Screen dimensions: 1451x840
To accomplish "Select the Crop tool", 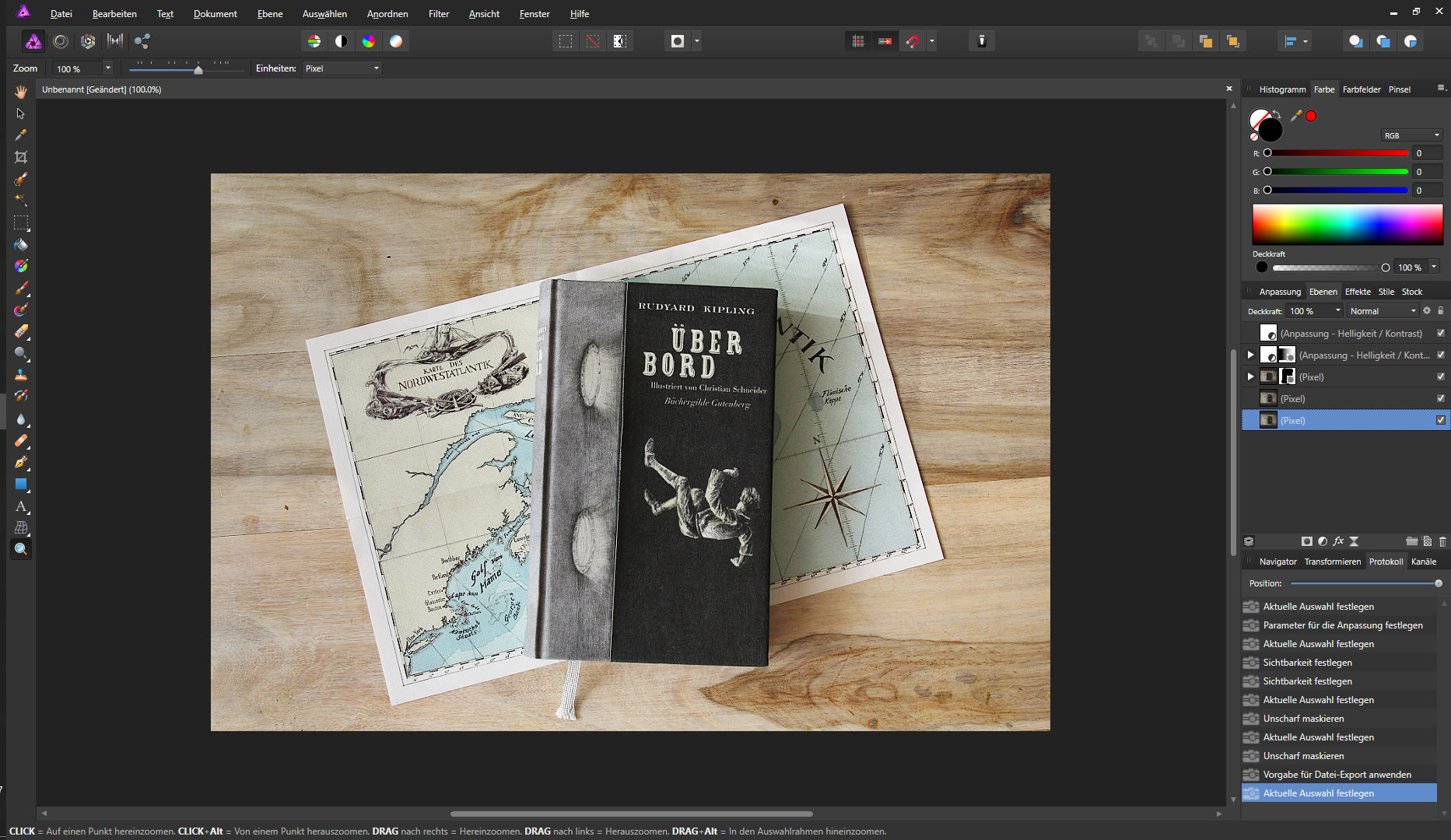I will 21,157.
